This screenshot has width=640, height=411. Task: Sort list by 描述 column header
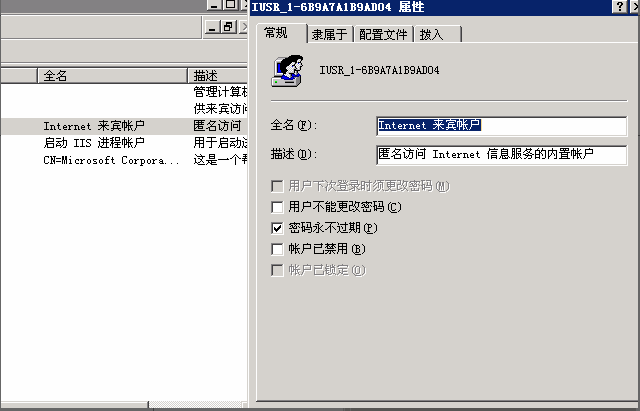tap(218, 76)
